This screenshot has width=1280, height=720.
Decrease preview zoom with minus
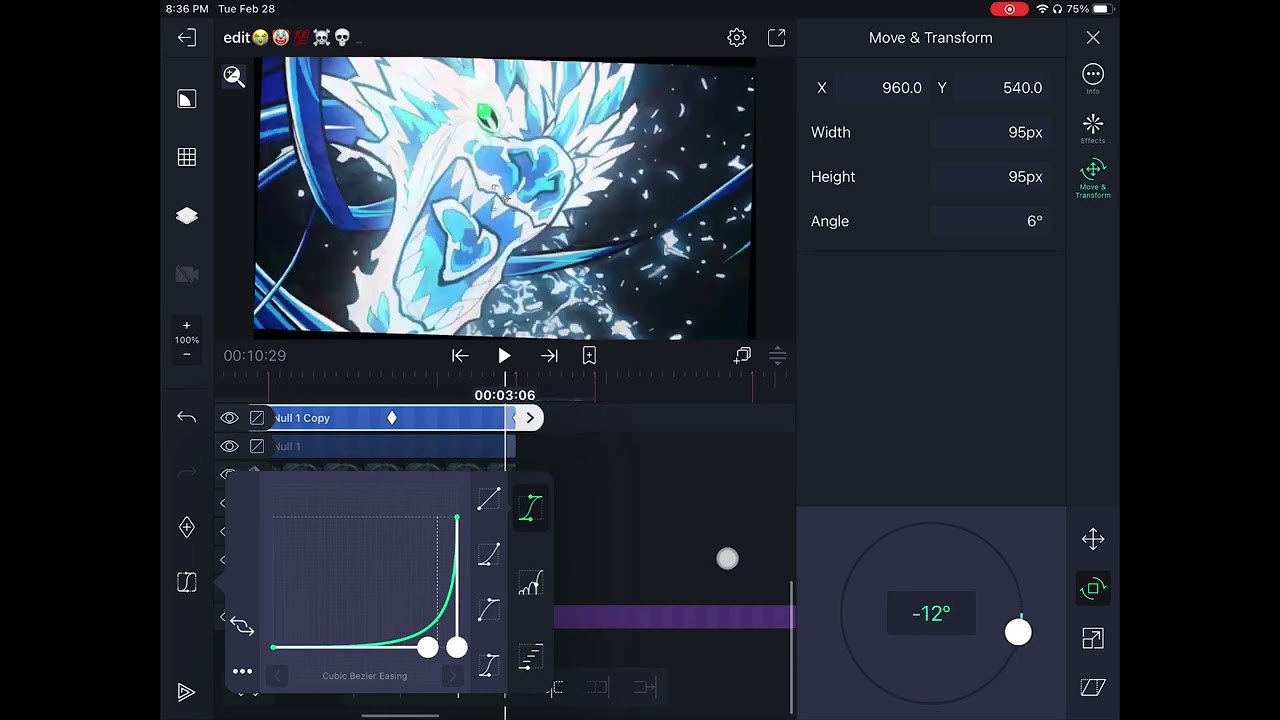(187, 355)
